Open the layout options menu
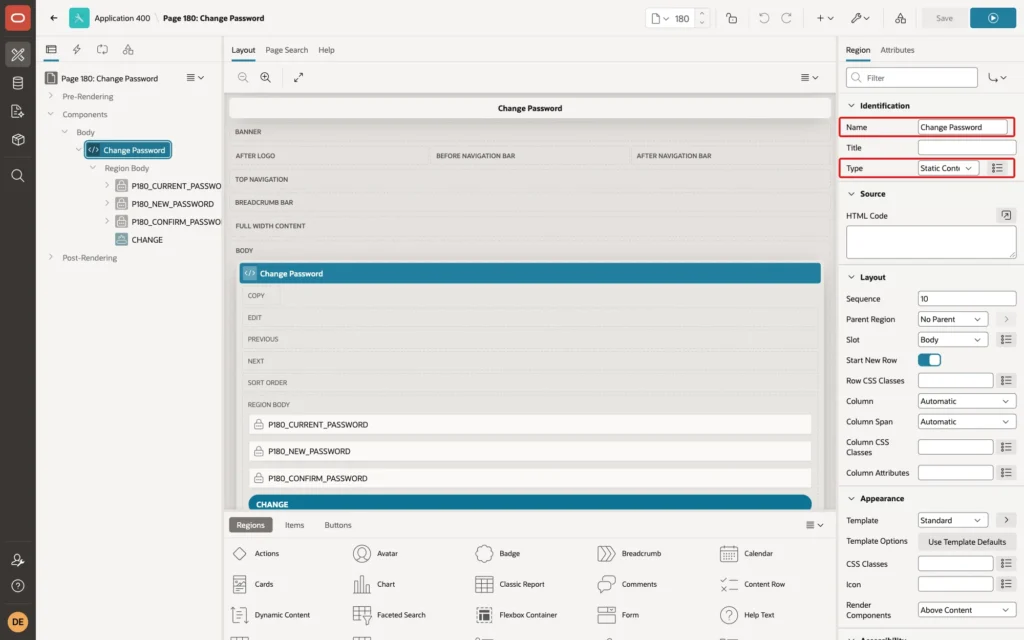Viewport: 1024px width, 640px height. pyautogui.click(x=809, y=77)
